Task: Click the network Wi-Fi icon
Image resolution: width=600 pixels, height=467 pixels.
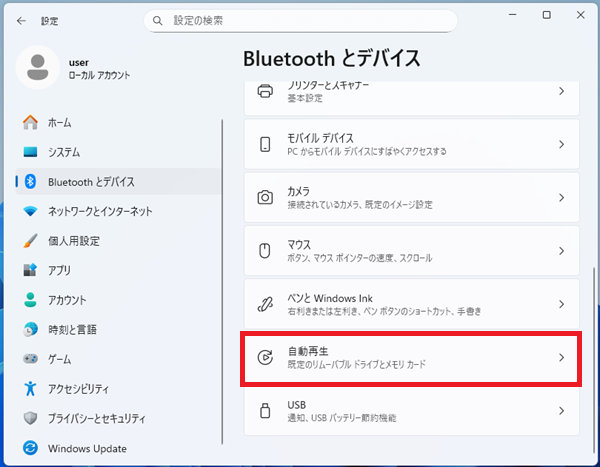Action: (x=30, y=211)
